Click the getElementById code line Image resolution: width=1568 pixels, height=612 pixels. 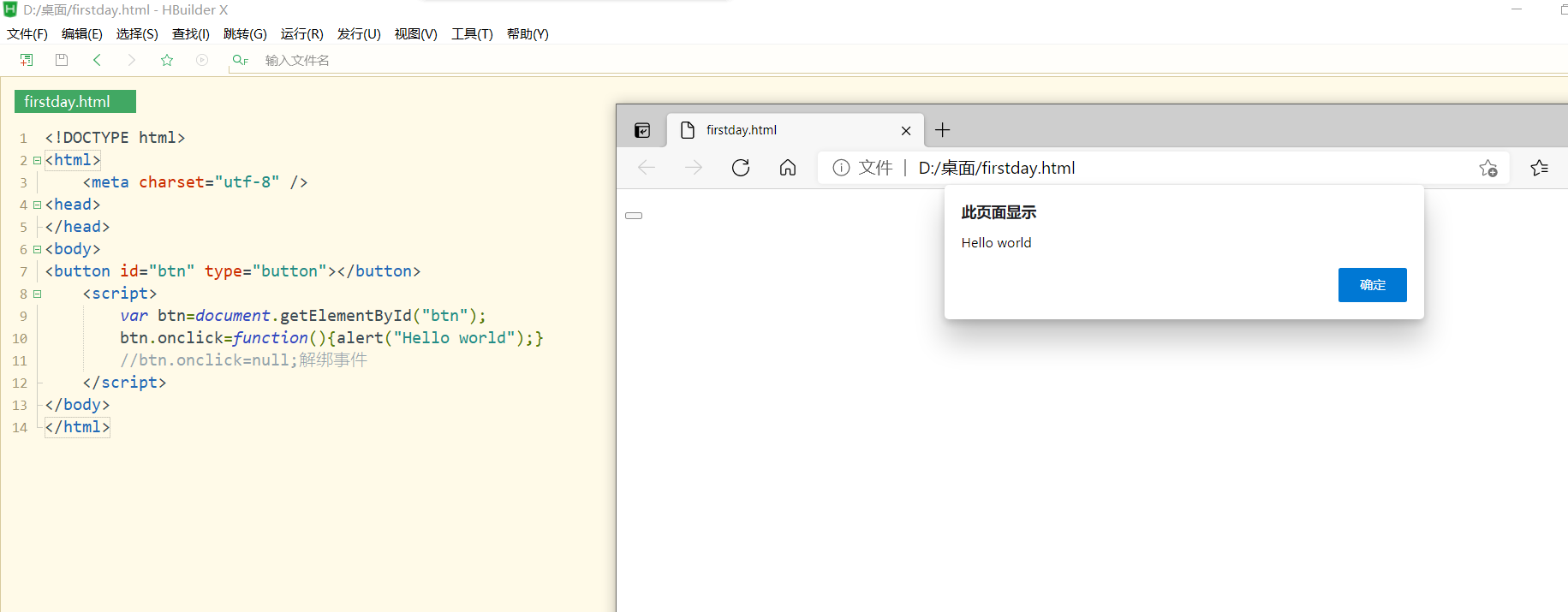[x=303, y=316]
